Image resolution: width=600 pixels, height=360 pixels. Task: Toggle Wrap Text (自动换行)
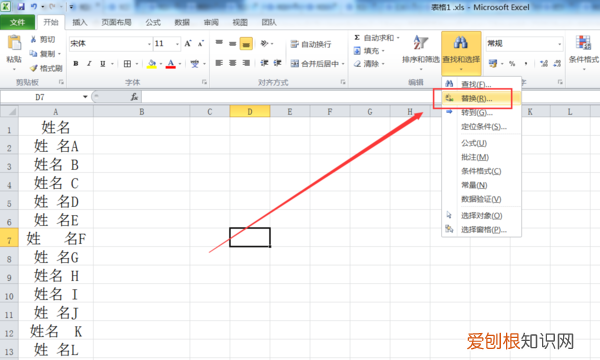(311, 44)
